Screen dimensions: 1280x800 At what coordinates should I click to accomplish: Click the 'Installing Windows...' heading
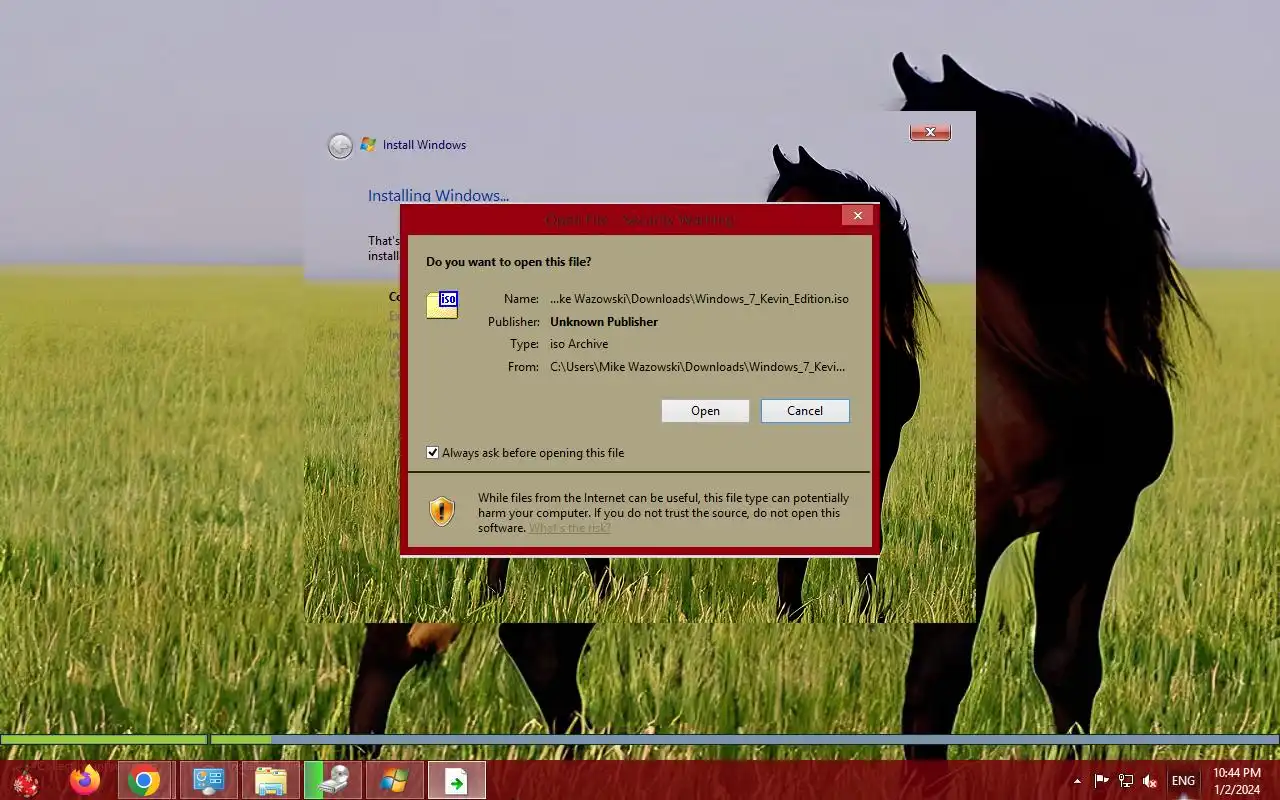pos(438,196)
